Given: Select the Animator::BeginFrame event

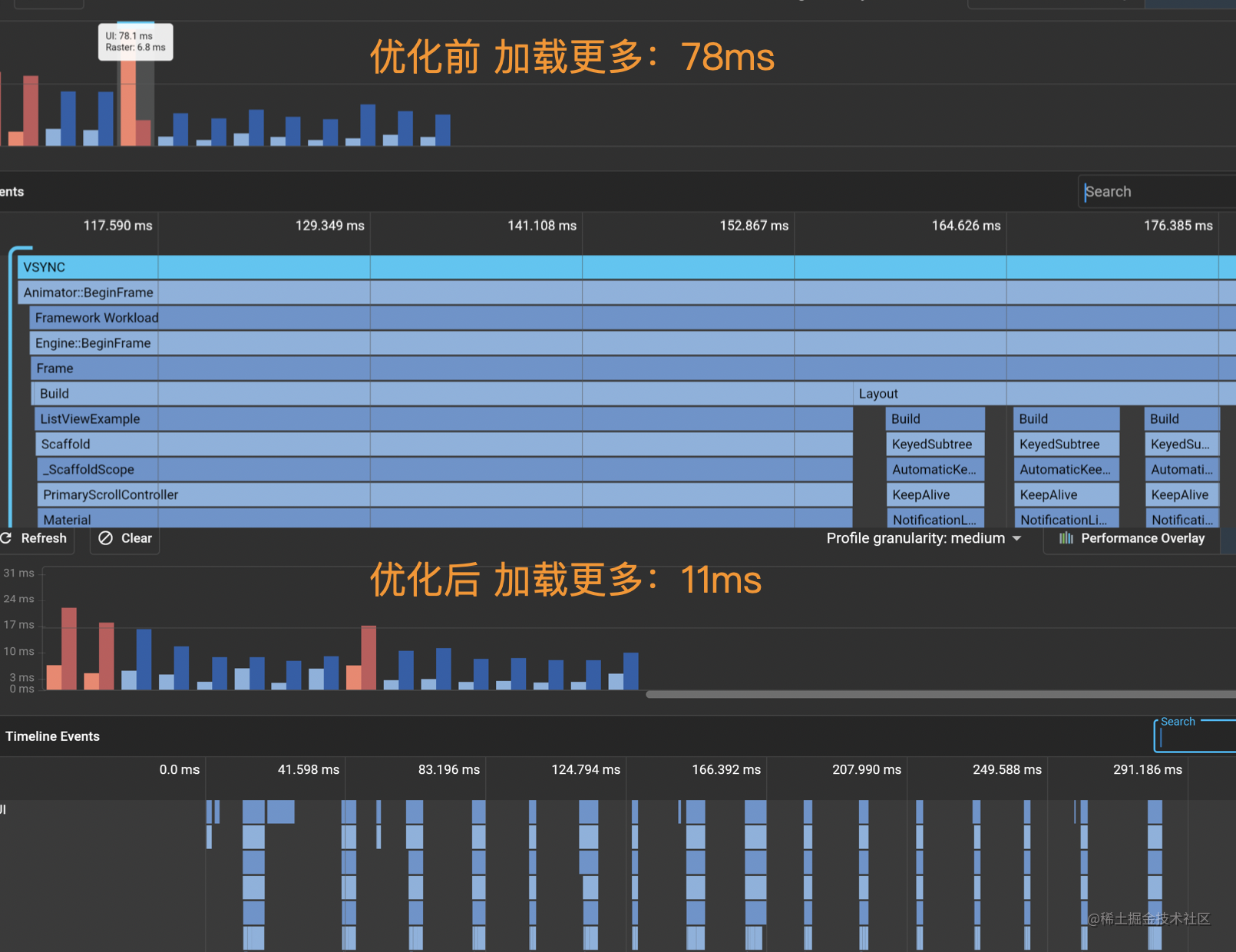Looking at the screenshot, I should click(626, 293).
